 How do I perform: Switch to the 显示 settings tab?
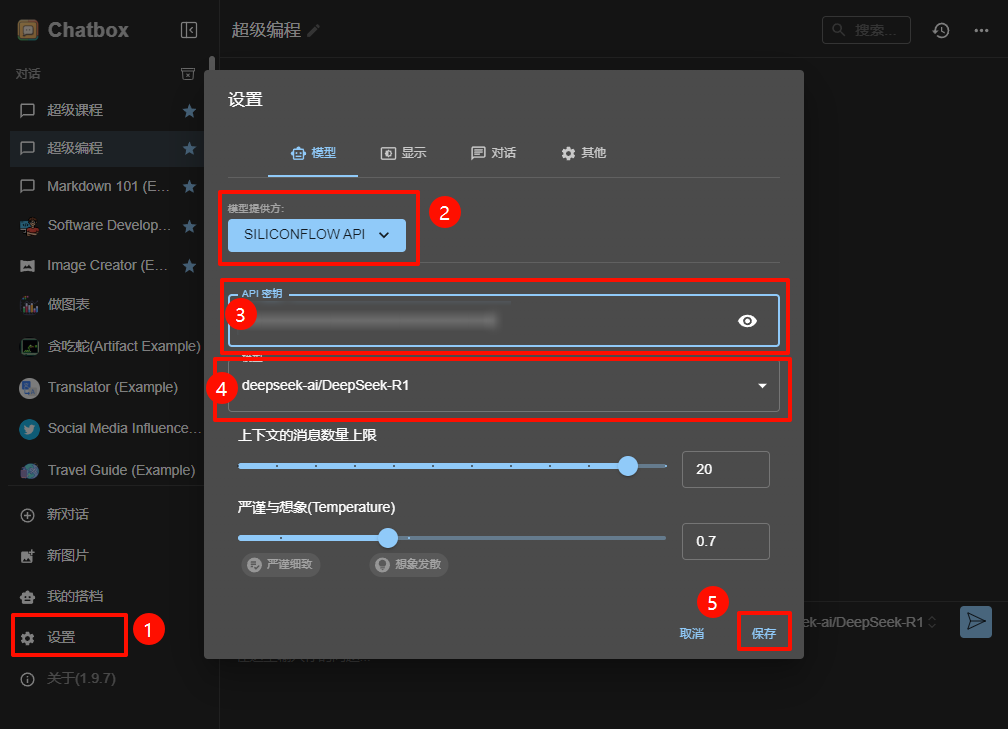tap(403, 153)
